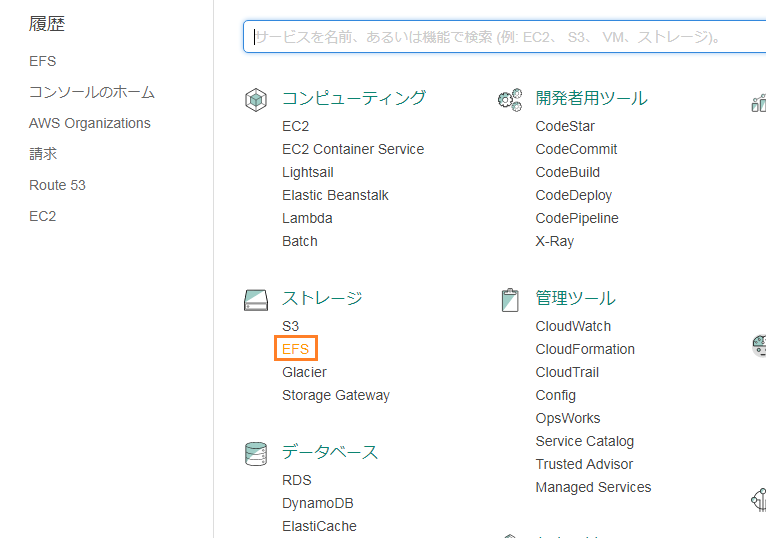
Task: Open the RDS database service
Action: [x=297, y=480]
